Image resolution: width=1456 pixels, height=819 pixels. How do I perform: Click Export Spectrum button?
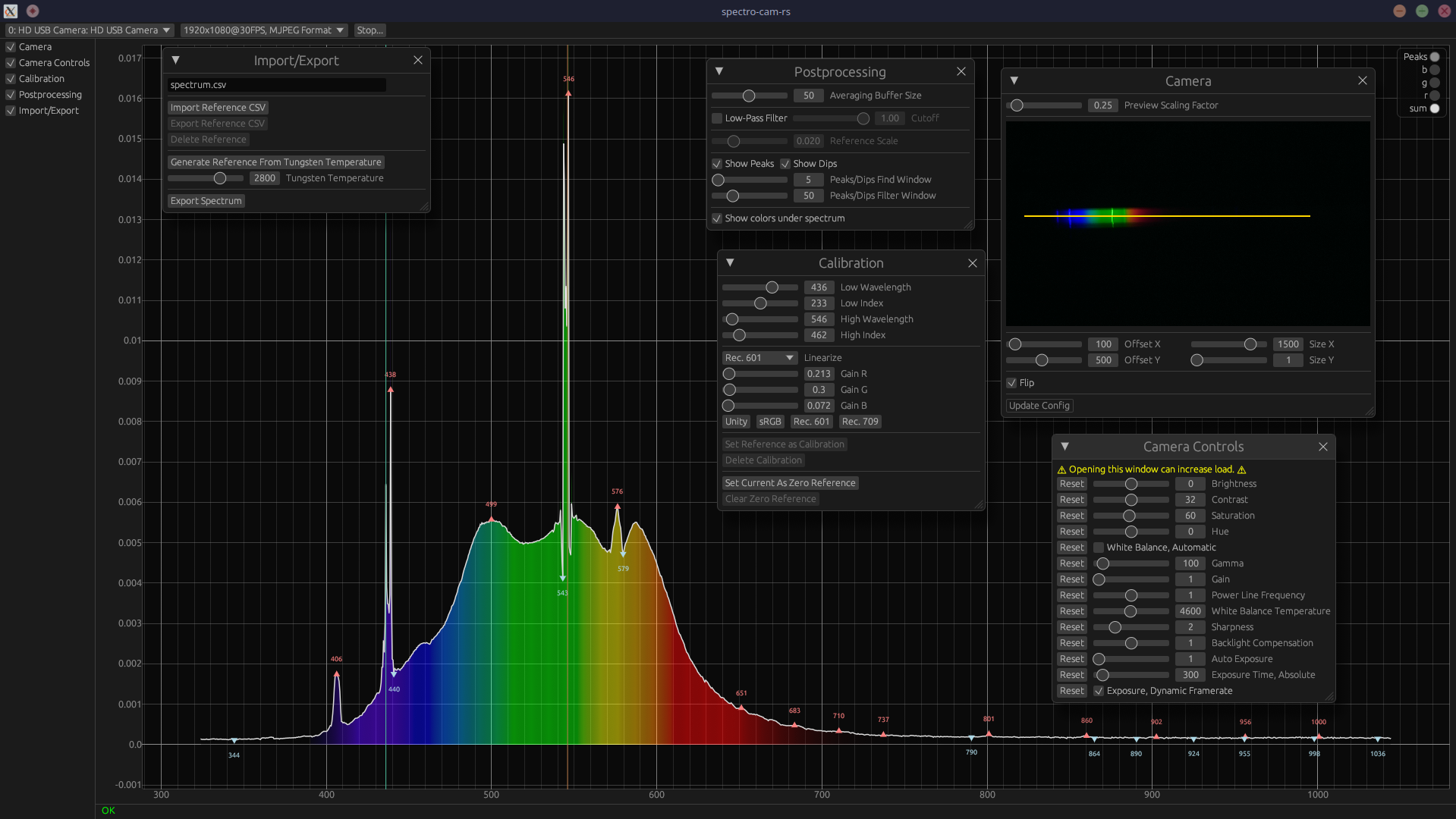coord(206,201)
